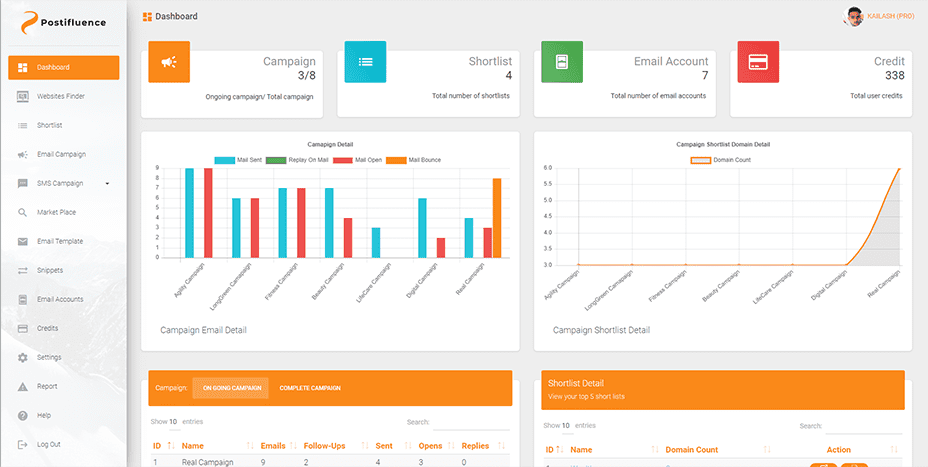The image size is (928, 467).
Task: Click the red Credit card icon
Action: click(757, 62)
